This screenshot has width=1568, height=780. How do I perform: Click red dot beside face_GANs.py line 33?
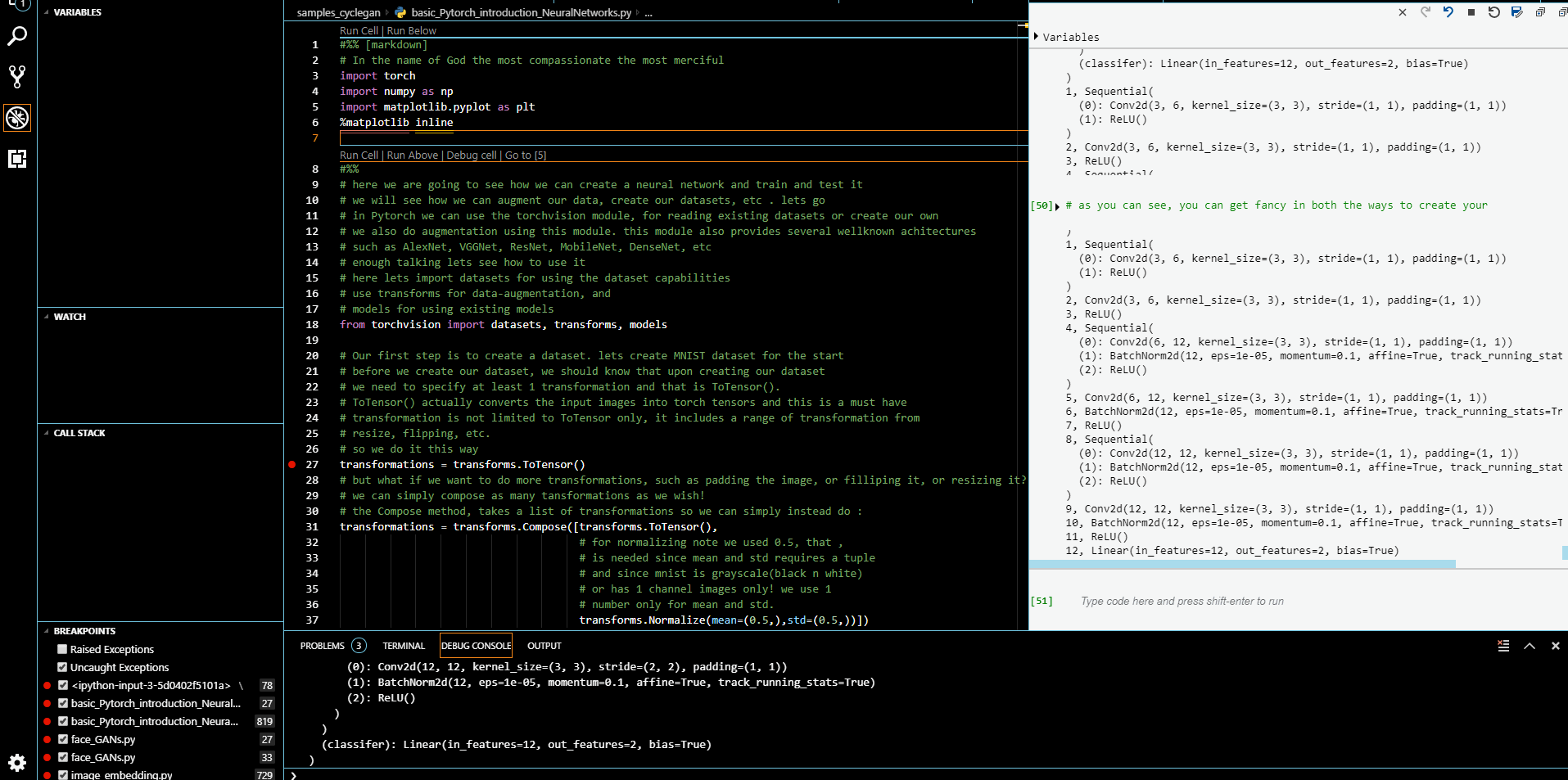coord(47,758)
